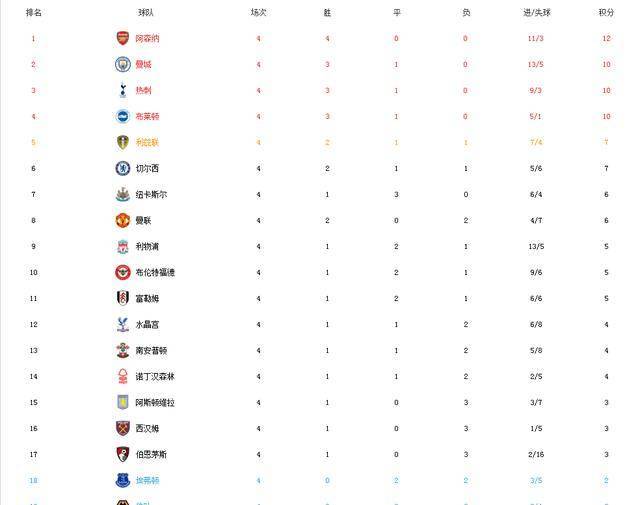
Task: Select the West Ham hammers crest
Action: click(x=123, y=428)
